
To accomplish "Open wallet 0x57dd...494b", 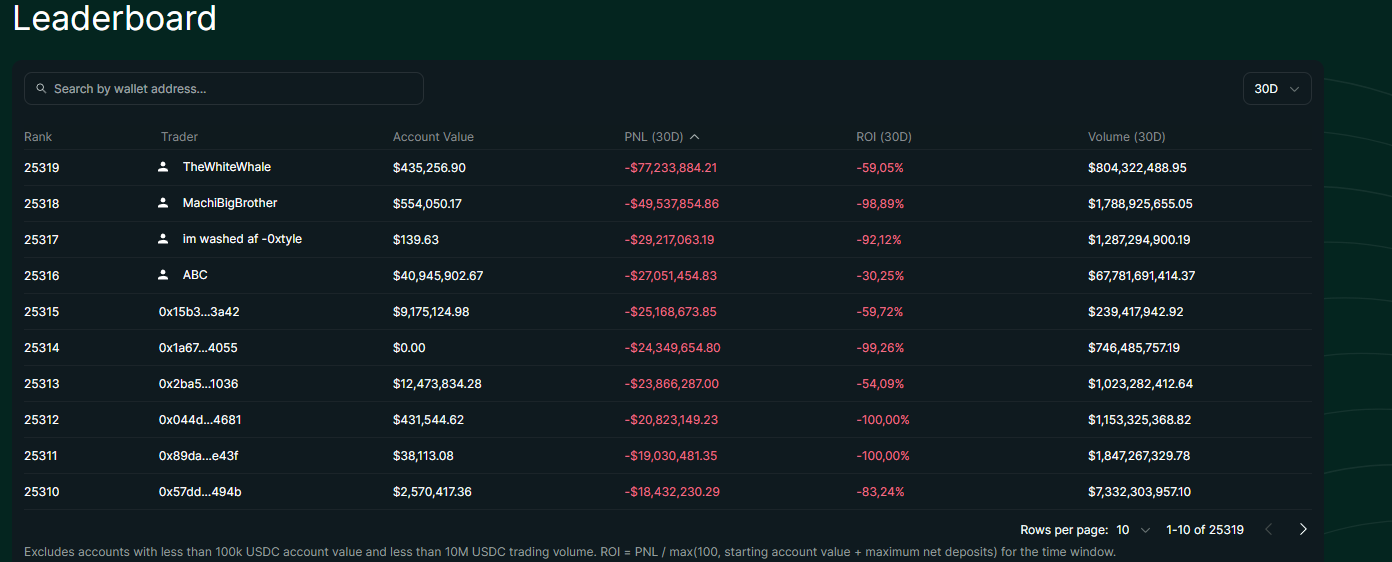I will 200,492.
